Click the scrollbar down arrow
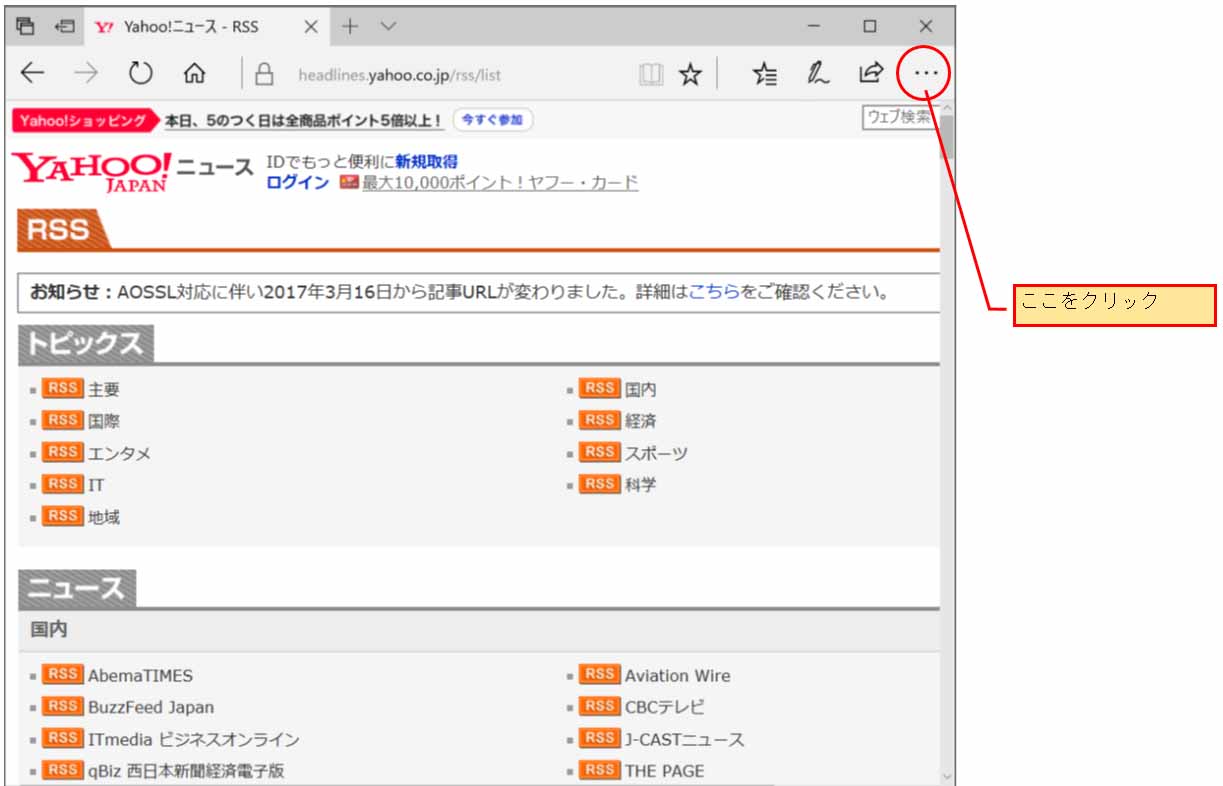Screen dimensions: 1223x786 point(947,776)
